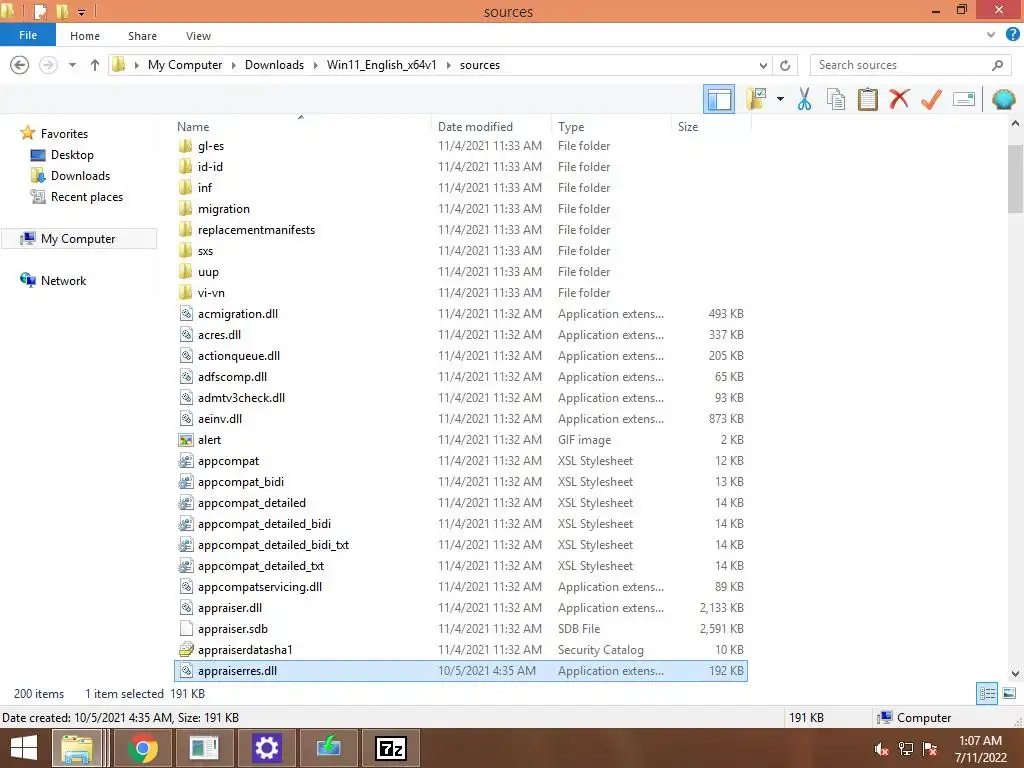This screenshot has width=1024, height=768.
Task: Click the Rename toolbar icon
Action: (964, 100)
